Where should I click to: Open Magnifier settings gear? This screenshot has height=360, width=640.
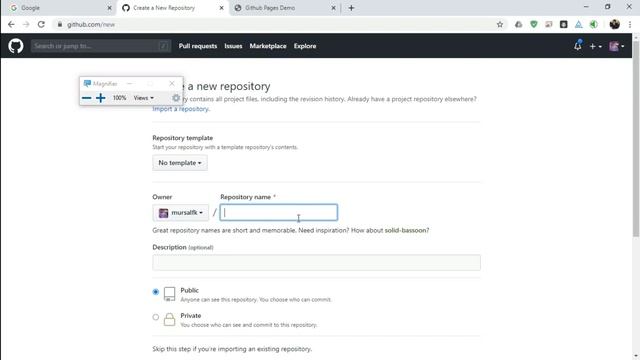176,98
